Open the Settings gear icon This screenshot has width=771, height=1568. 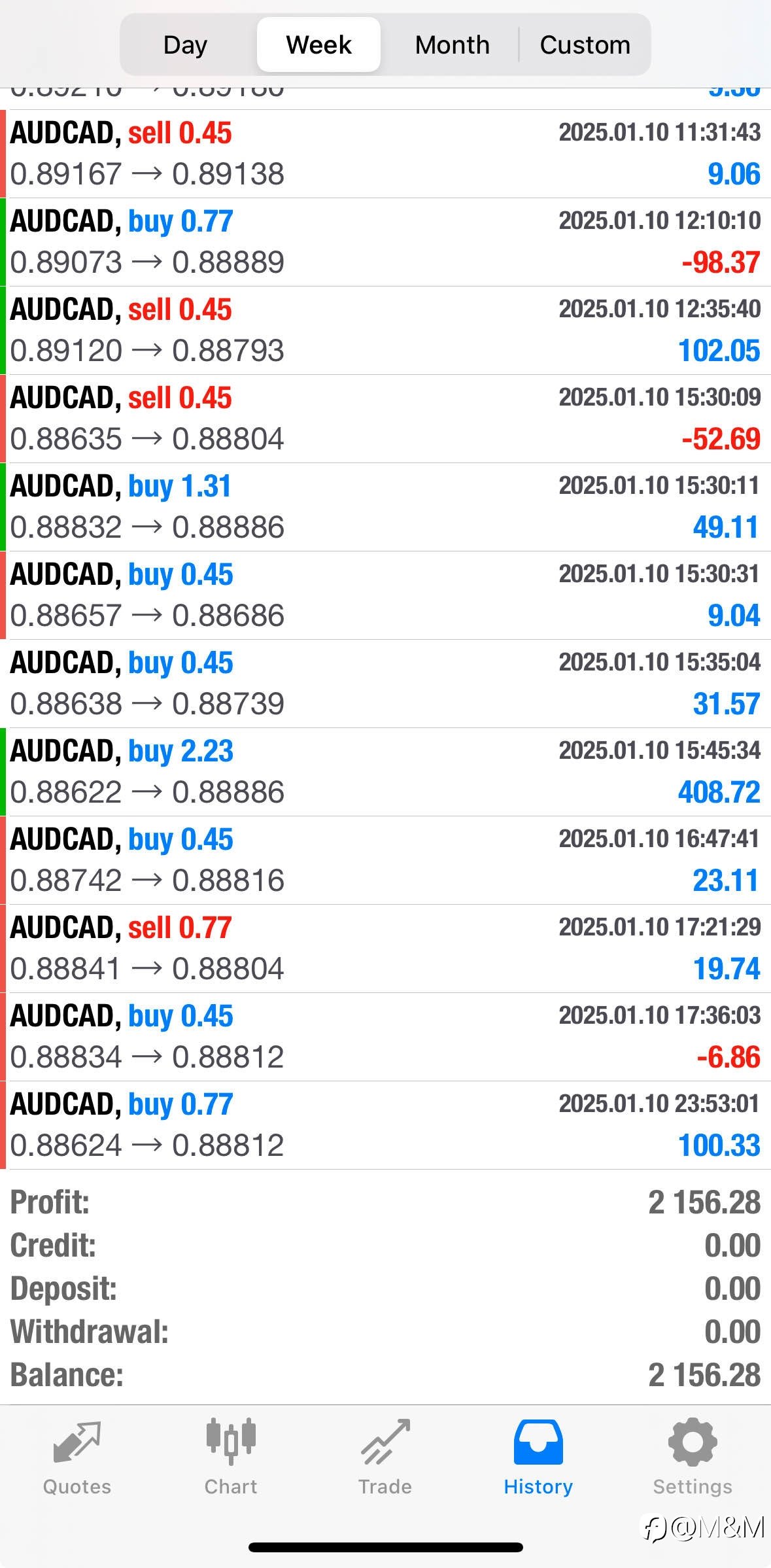693,1442
